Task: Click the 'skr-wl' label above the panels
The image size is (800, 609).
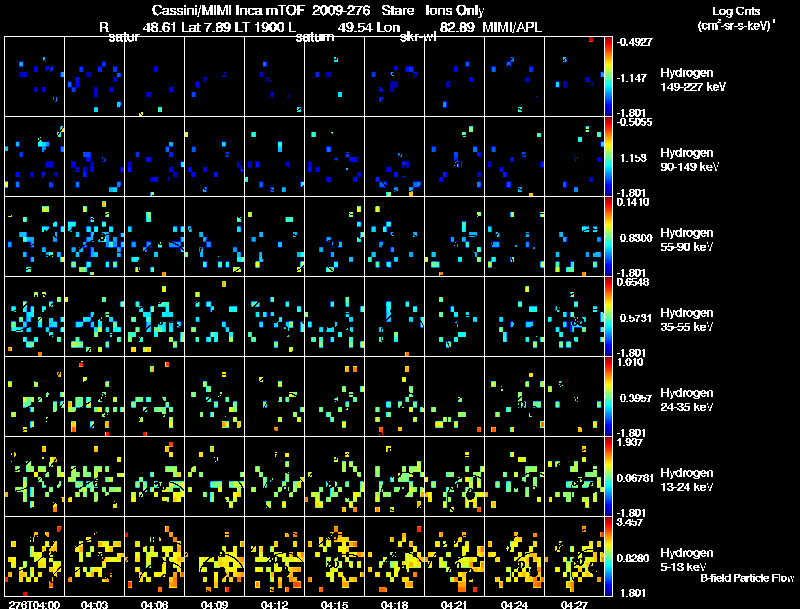Action: click(x=418, y=37)
